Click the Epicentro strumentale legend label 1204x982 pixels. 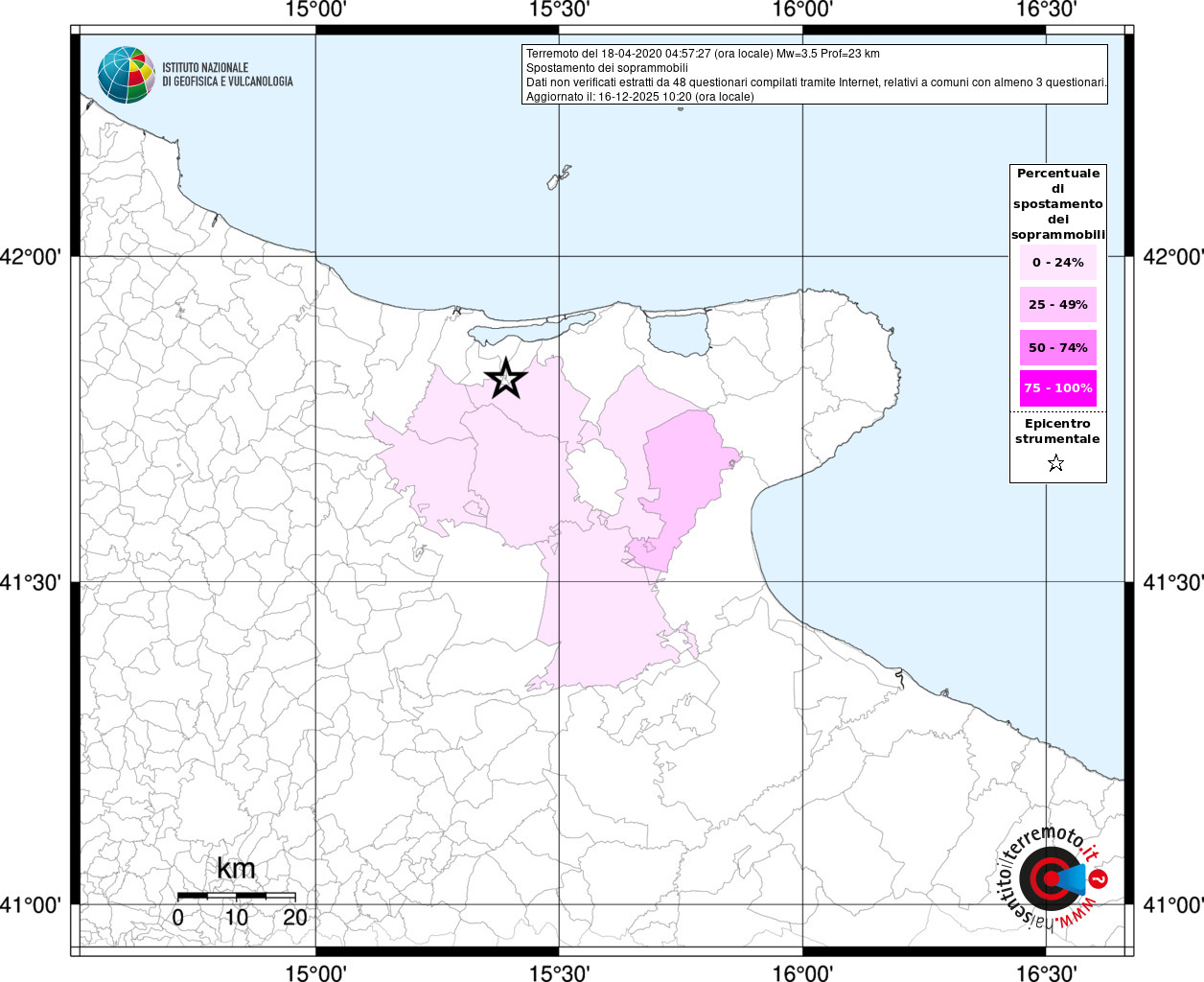coord(1057,431)
